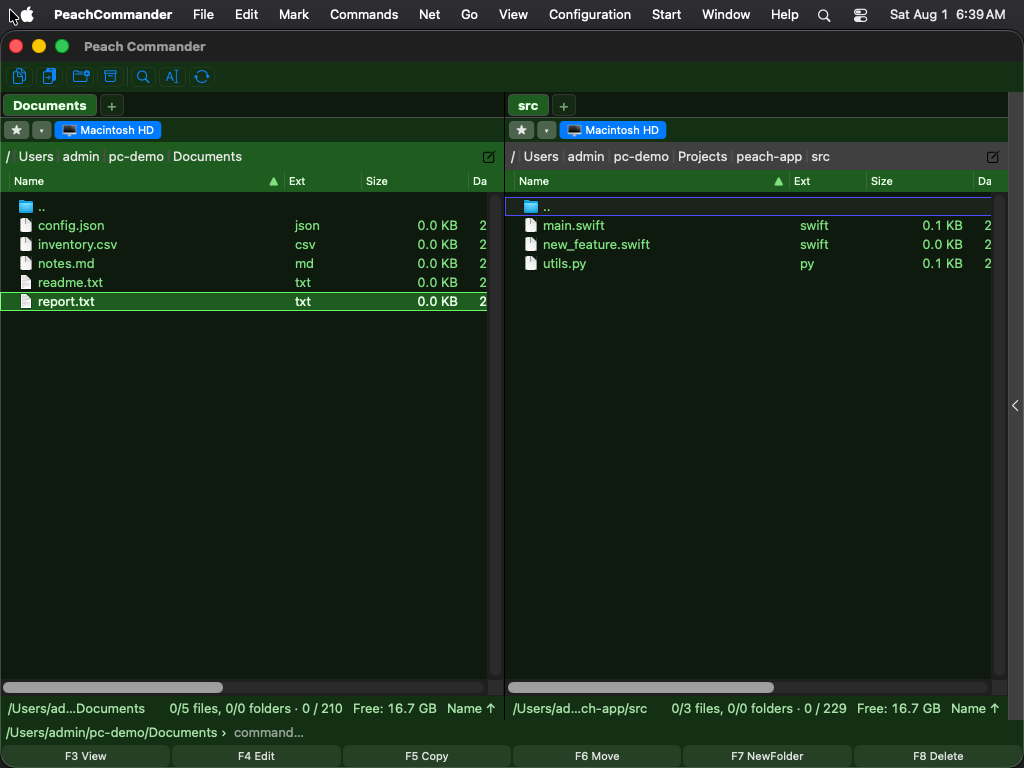Viewport: 1024px width, 768px height.
Task: Click pc-demo breadcrumb in left panel path
Action: pos(136,157)
